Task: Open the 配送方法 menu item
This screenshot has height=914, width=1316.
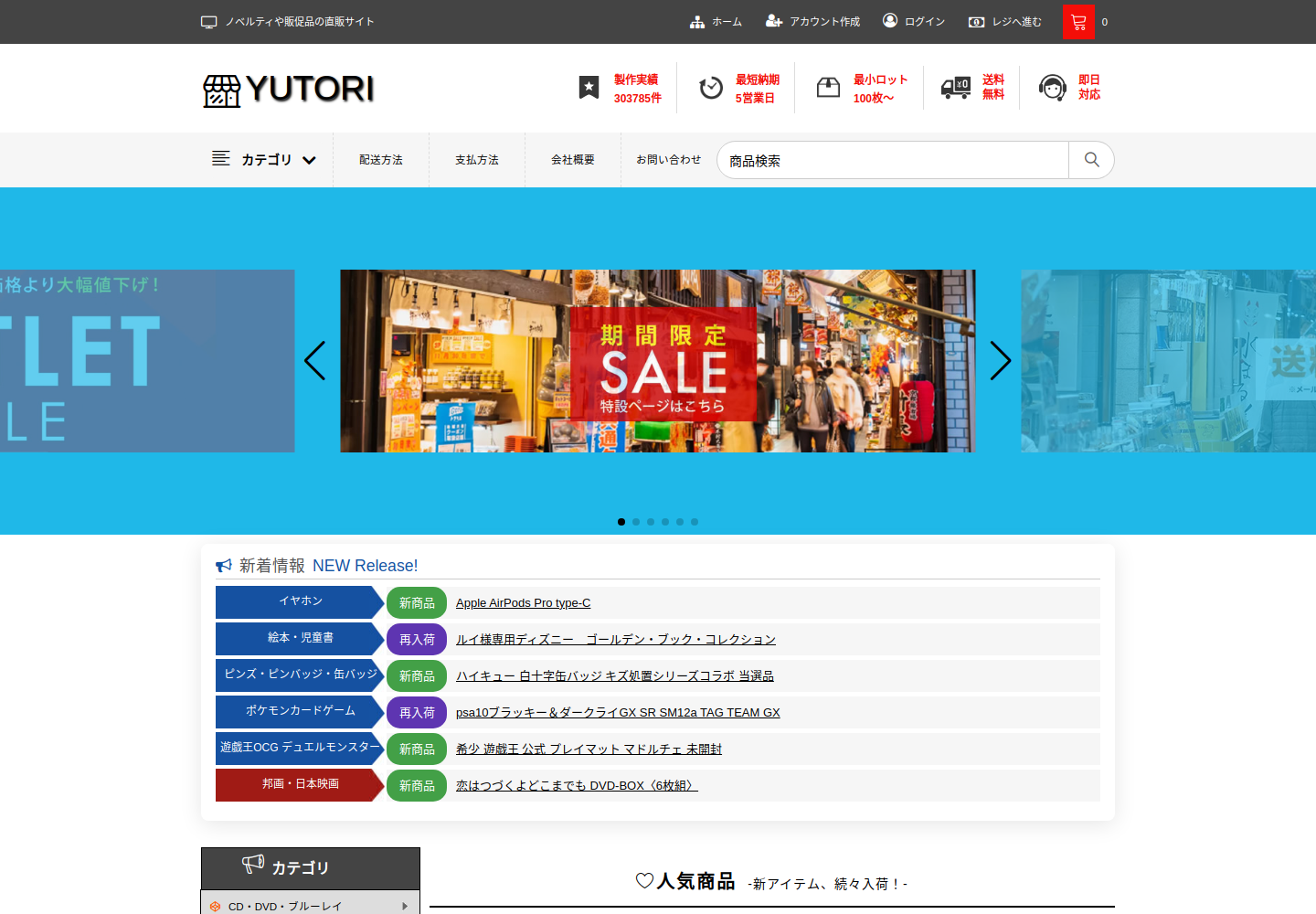Action: (x=381, y=160)
